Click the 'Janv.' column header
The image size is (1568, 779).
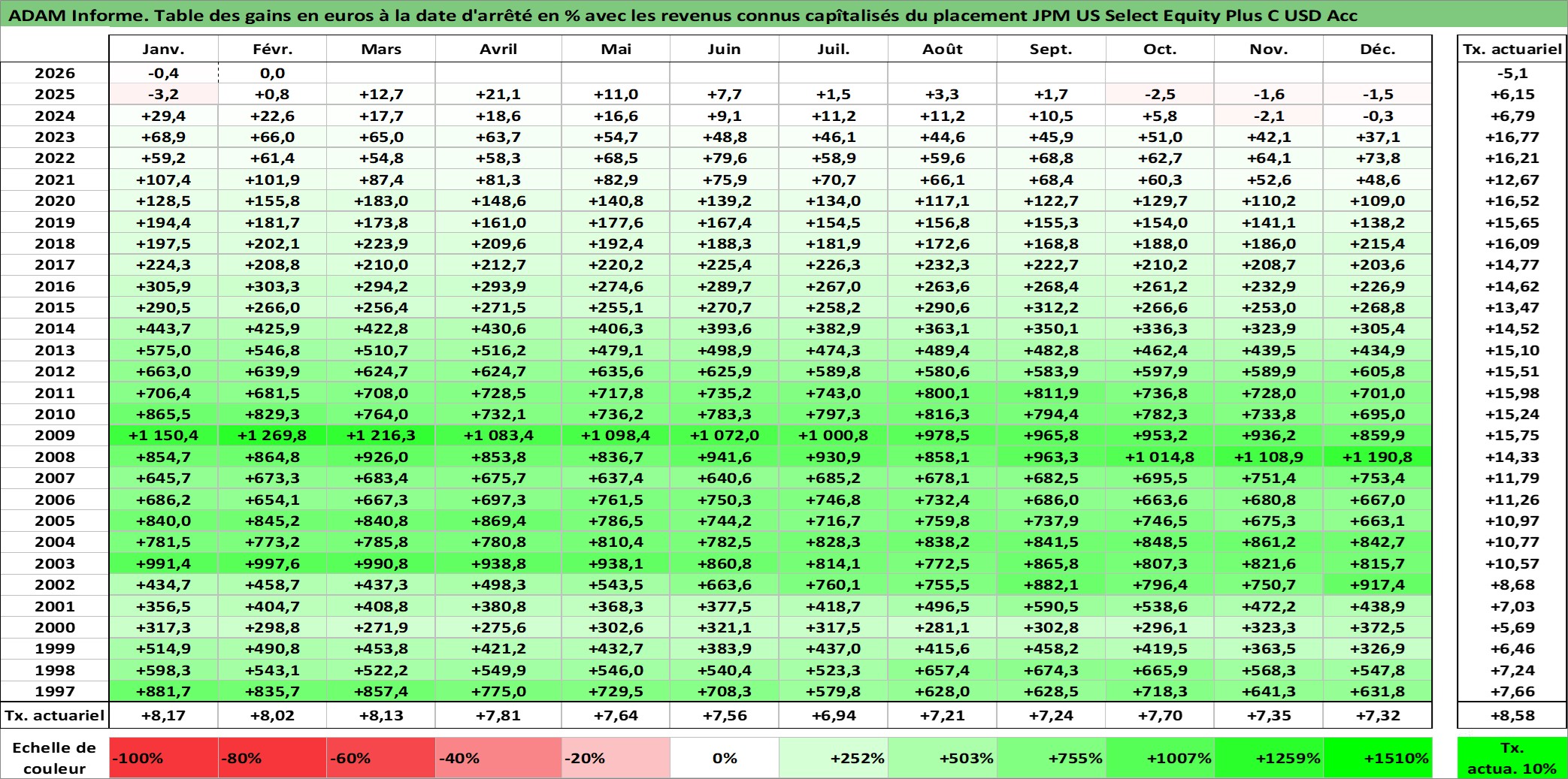click(163, 49)
